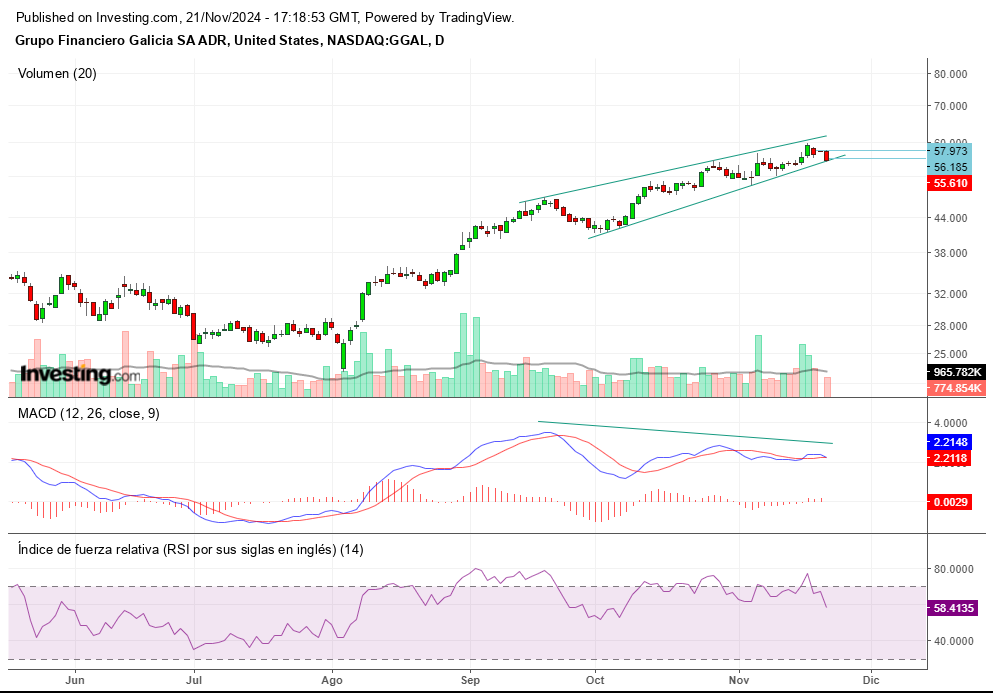Click the lower wedge trendline on price chart

[717, 197]
